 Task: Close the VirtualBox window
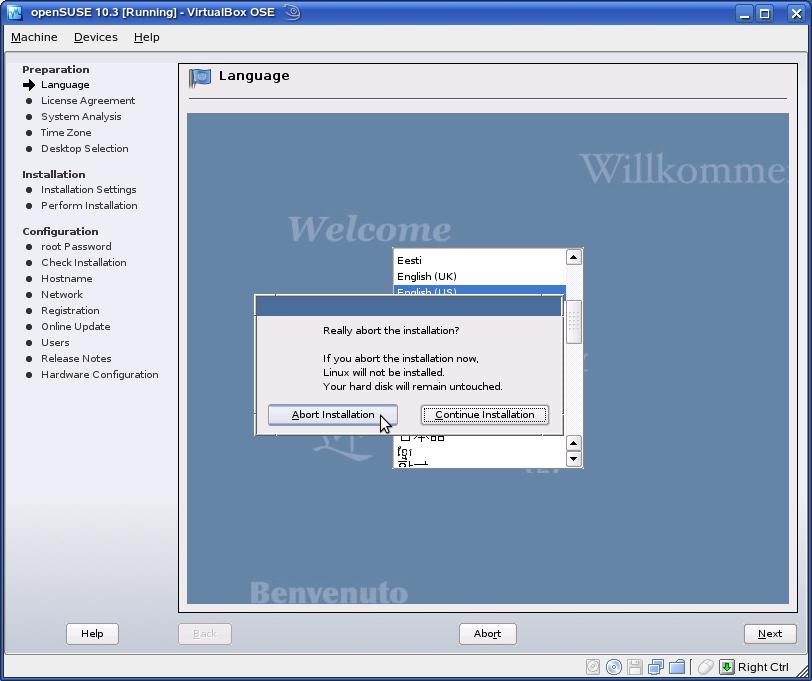pos(796,13)
